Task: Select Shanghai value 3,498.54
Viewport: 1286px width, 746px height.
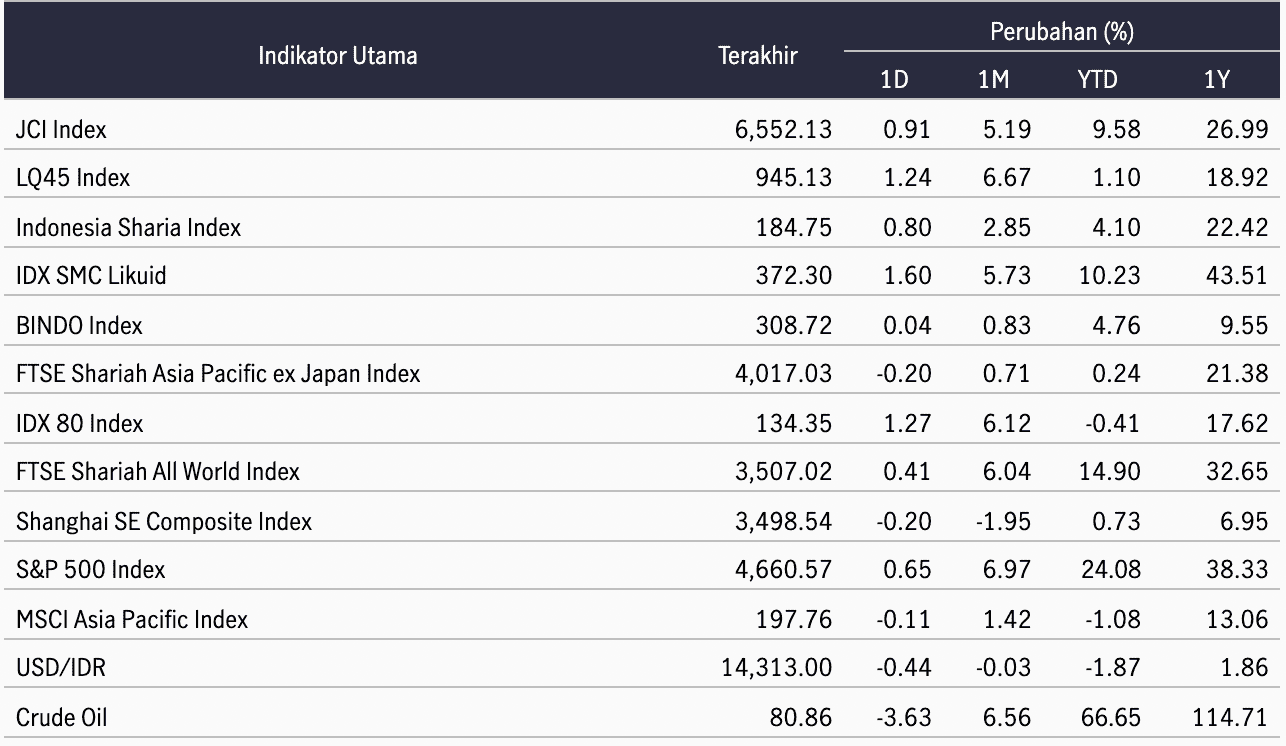Action: click(784, 521)
